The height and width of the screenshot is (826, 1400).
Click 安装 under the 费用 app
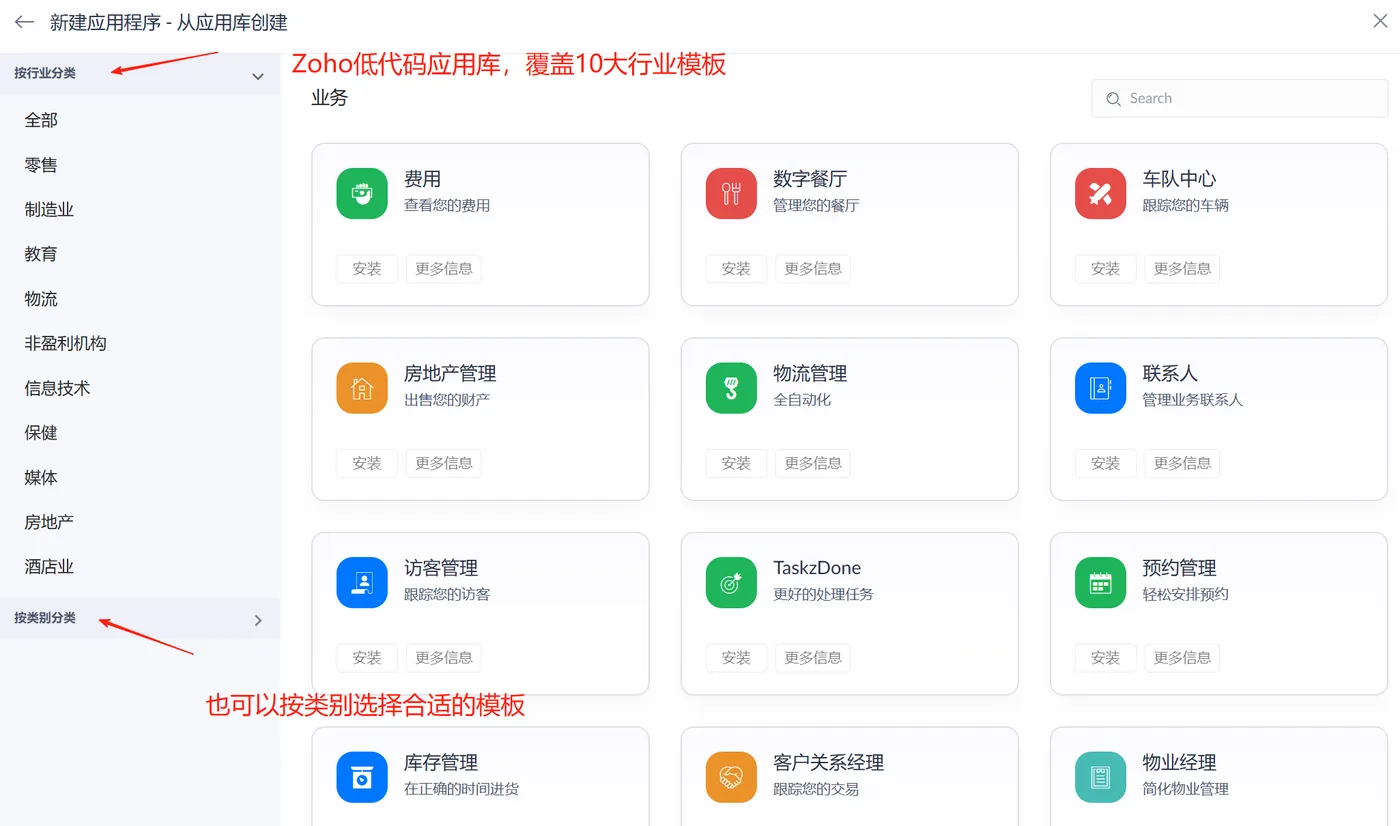click(366, 268)
